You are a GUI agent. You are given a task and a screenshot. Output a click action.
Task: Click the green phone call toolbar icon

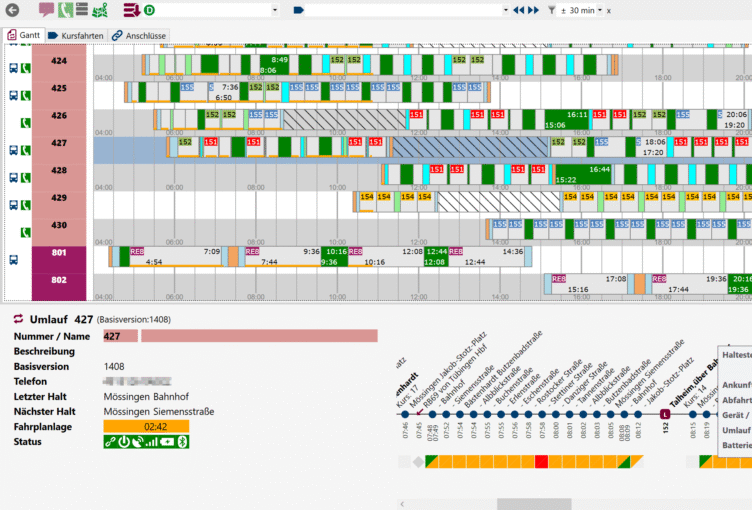tap(64, 10)
